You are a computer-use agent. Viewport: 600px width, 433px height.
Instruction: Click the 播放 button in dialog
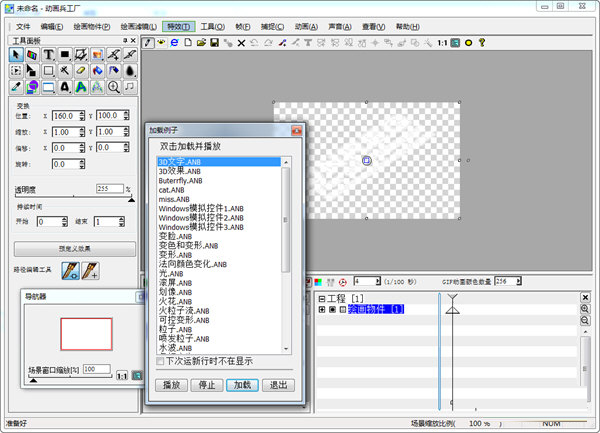(171, 384)
